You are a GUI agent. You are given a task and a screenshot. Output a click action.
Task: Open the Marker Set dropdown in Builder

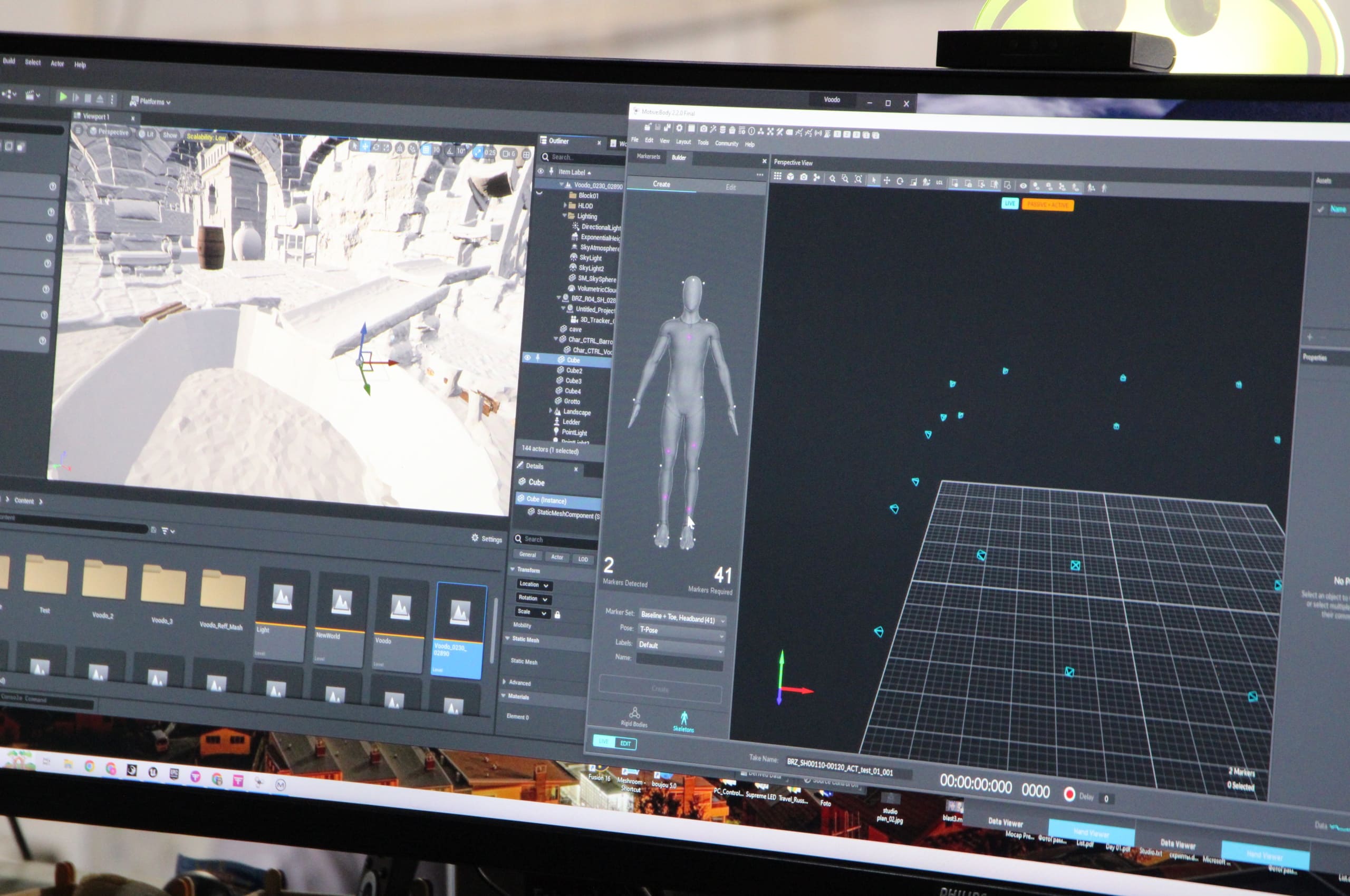[x=682, y=617]
